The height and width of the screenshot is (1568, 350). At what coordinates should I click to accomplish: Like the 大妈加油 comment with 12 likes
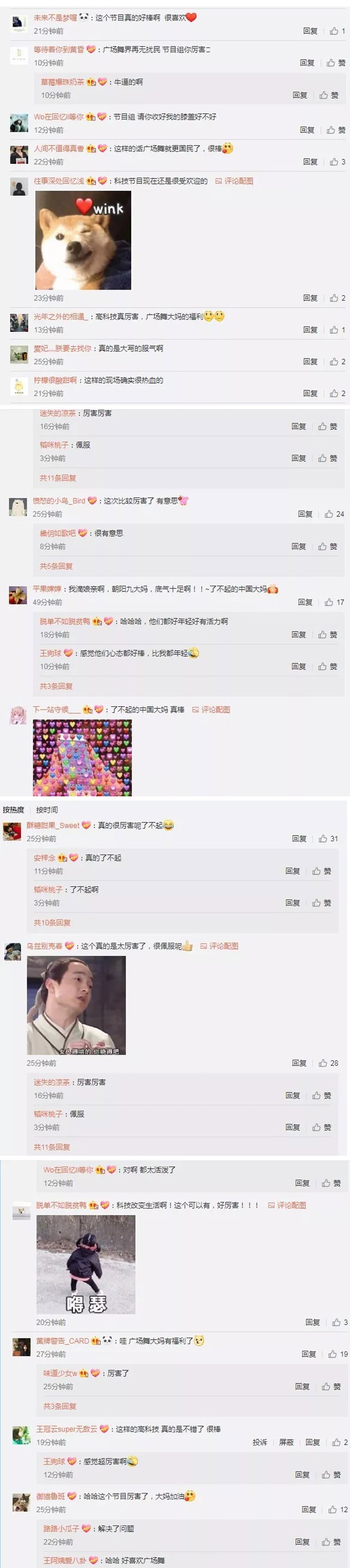(338, 1509)
